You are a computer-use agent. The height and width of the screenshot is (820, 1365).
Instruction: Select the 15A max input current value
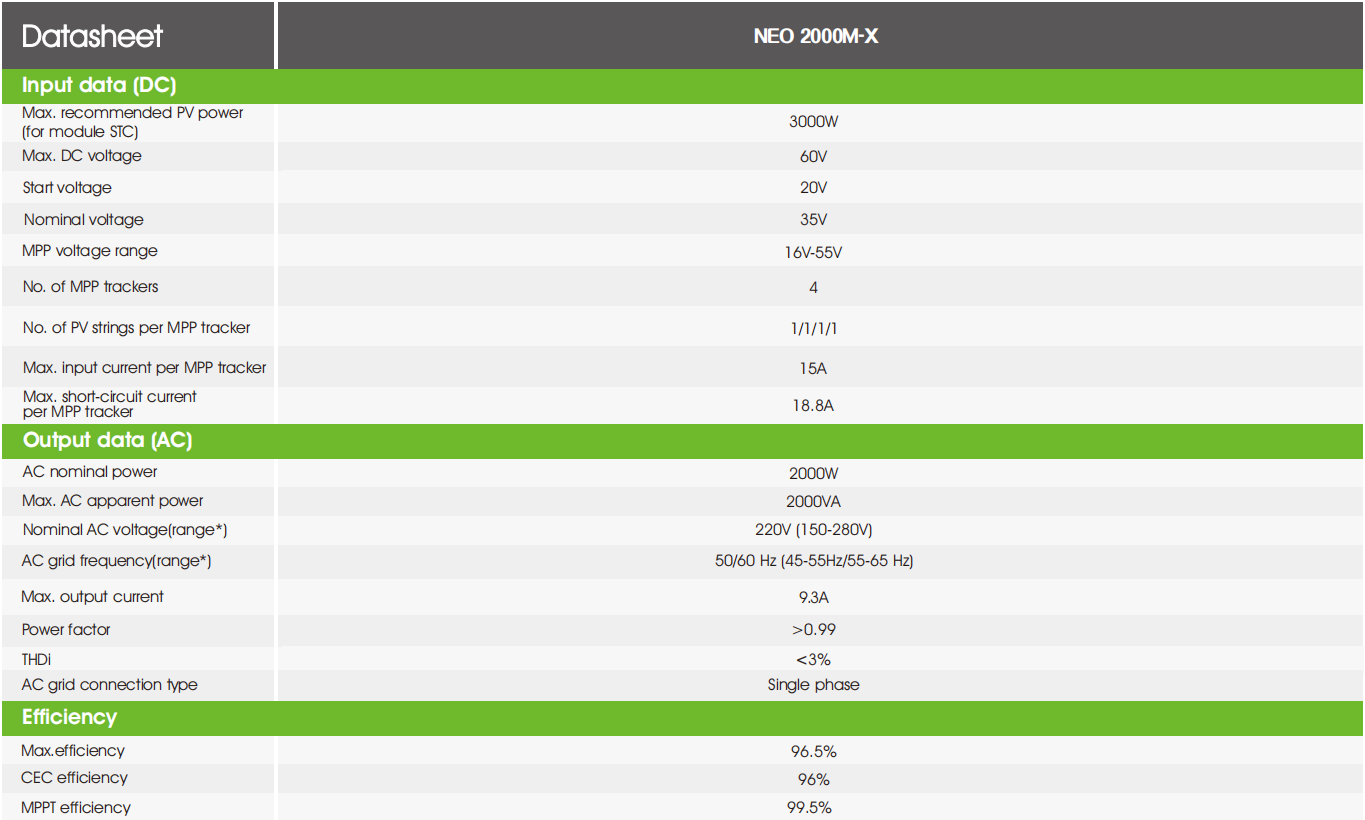[813, 369]
